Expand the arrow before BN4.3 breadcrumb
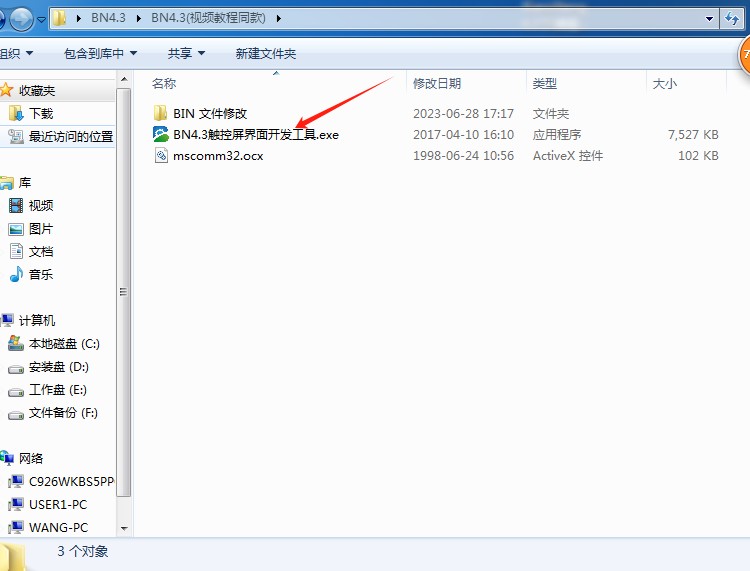 79,19
